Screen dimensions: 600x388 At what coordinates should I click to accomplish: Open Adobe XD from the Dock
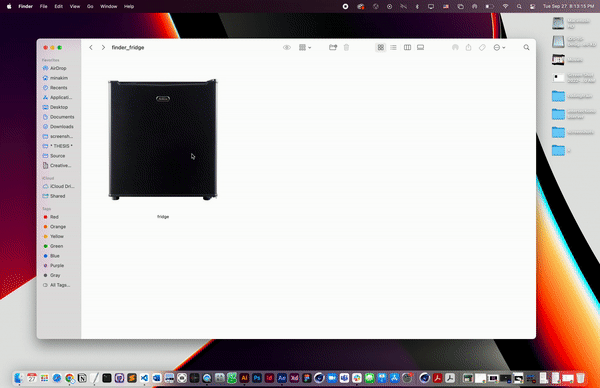click(x=294, y=378)
